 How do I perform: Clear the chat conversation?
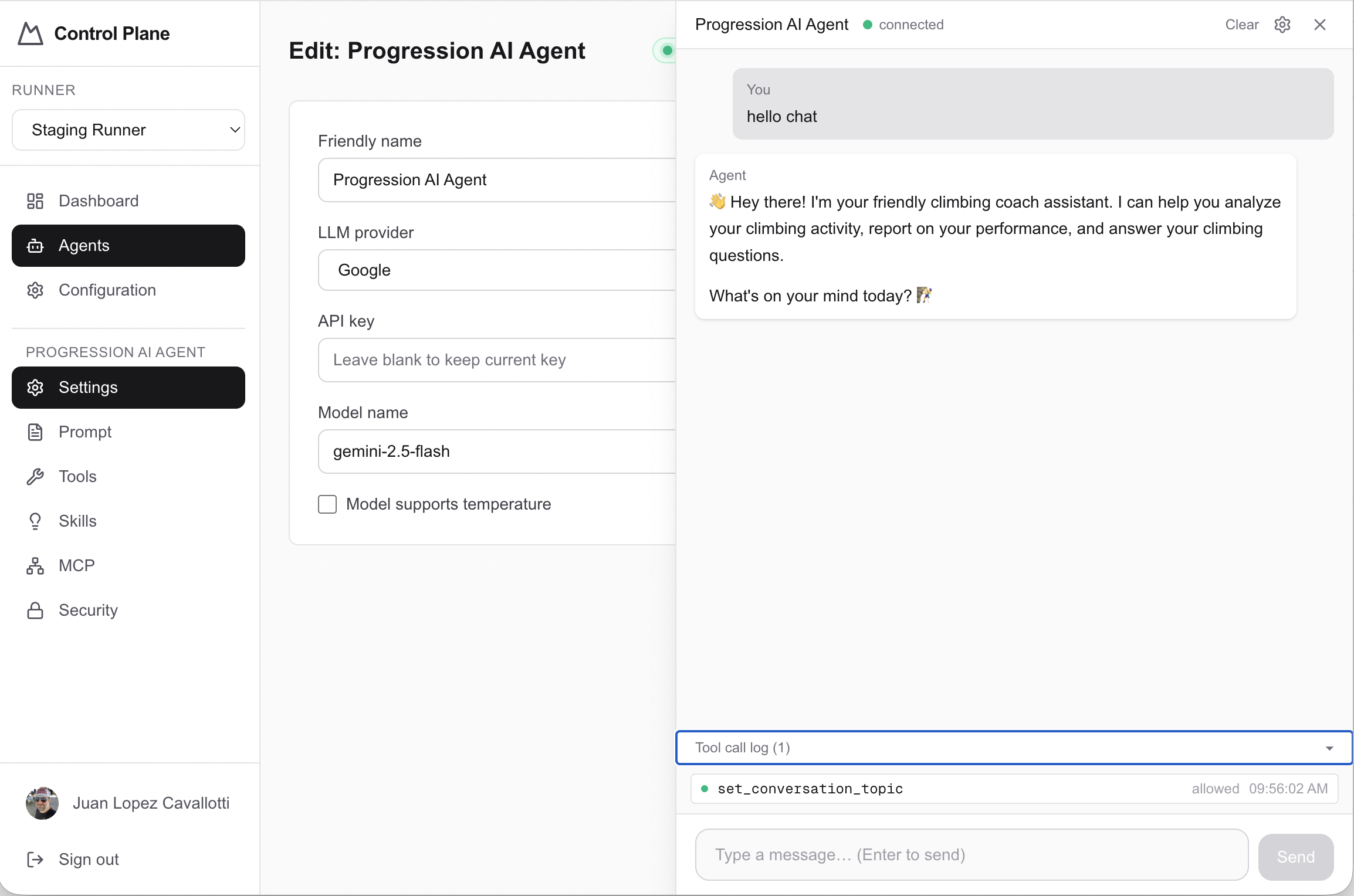click(x=1241, y=25)
